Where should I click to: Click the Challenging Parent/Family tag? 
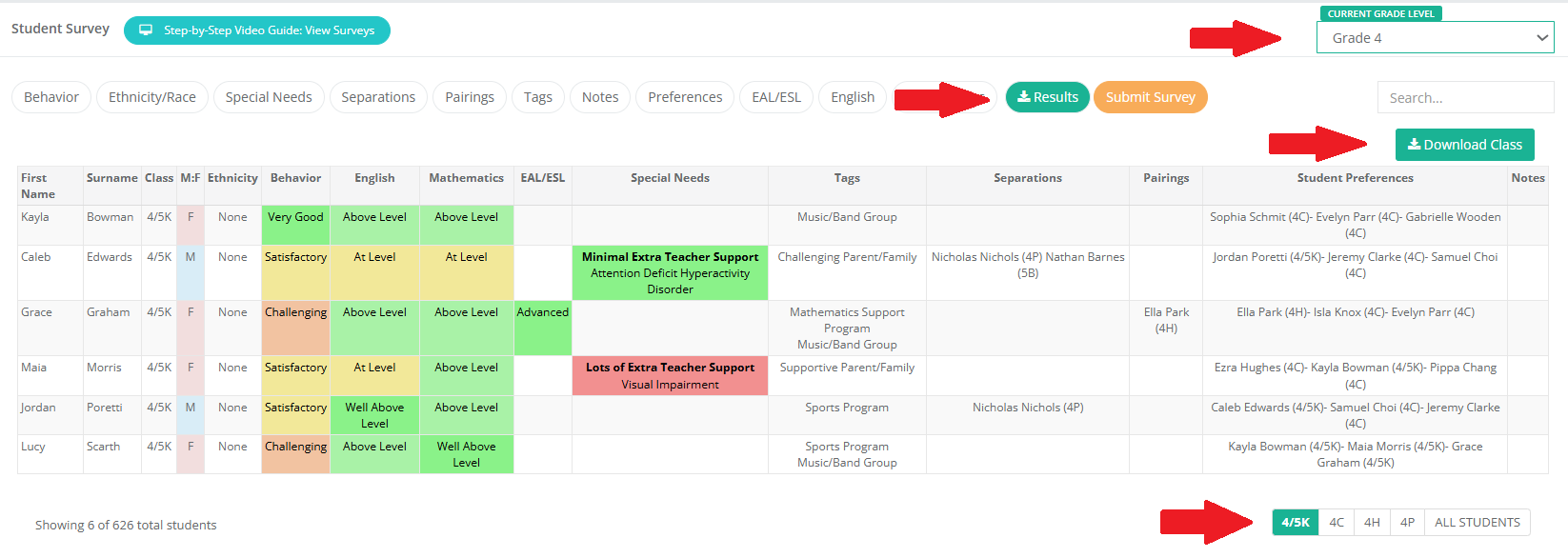pos(847,257)
